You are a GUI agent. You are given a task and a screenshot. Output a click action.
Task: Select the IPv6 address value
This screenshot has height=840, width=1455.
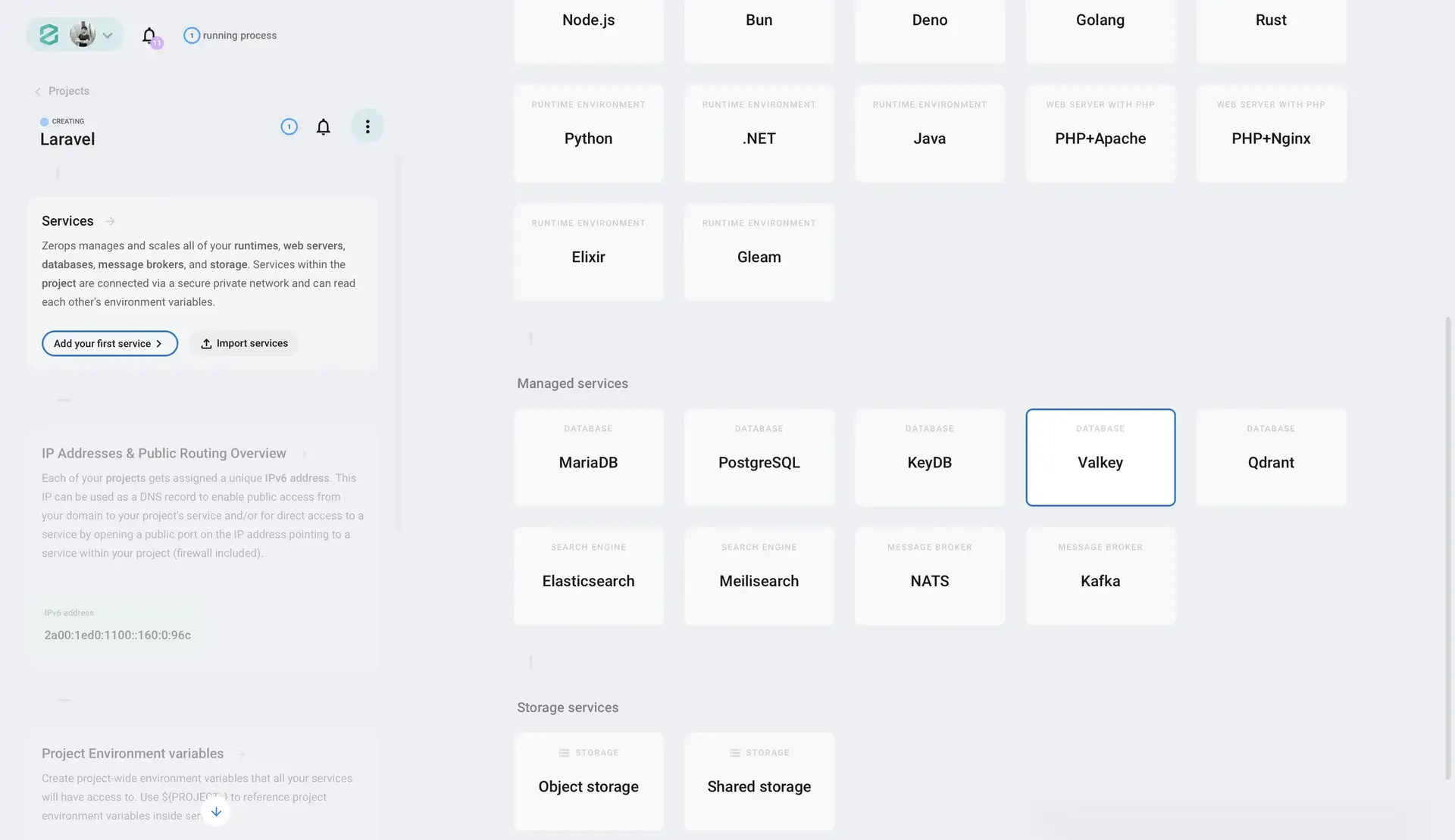(x=117, y=635)
